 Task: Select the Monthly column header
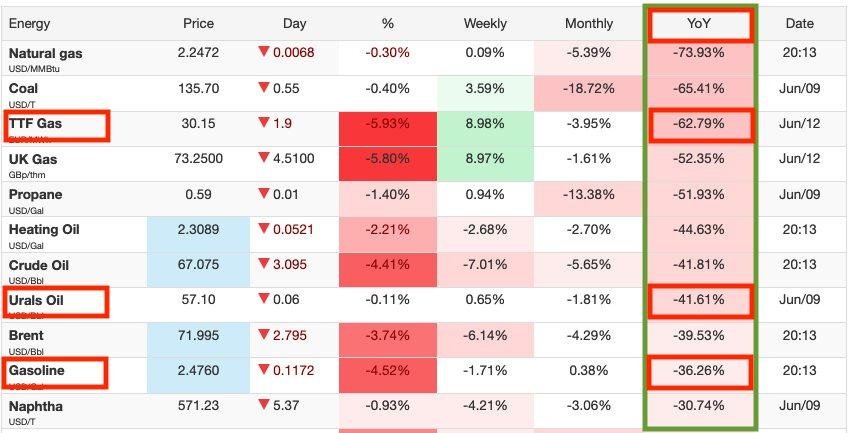pyautogui.click(x=589, y=23)
